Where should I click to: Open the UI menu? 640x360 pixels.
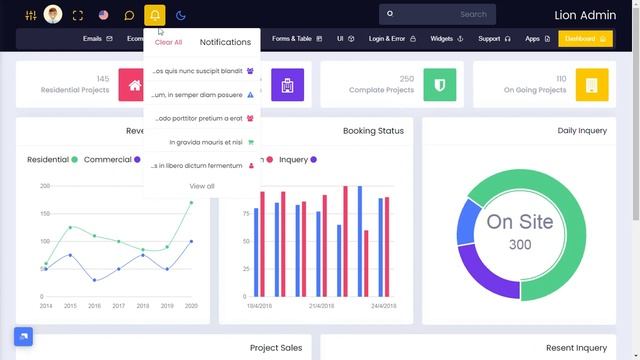coord(345,39)
